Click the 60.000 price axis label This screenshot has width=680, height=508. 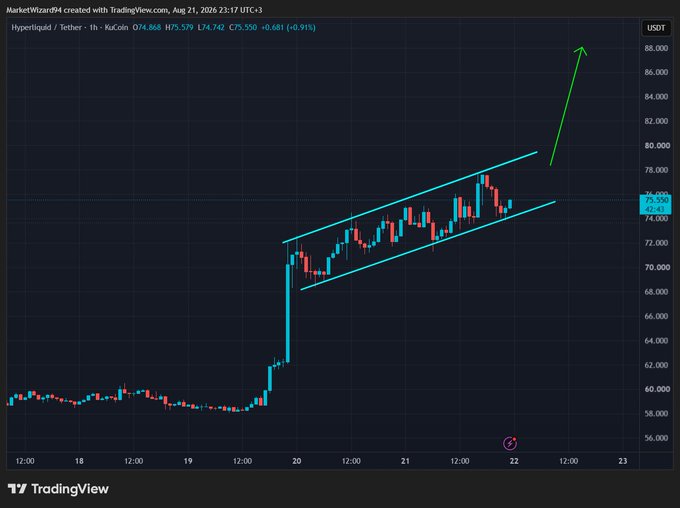(657, 389)
